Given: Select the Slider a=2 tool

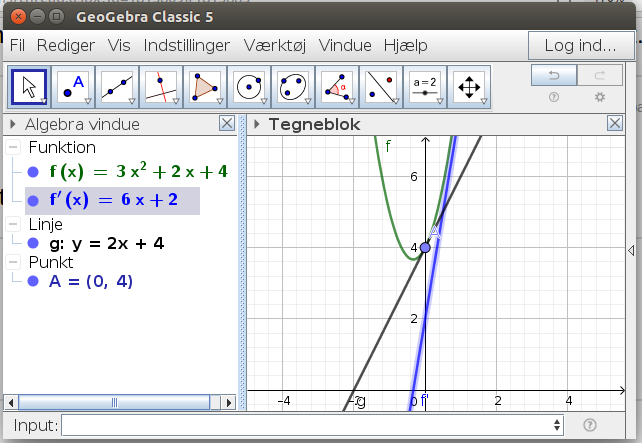Looking at the screenshot, I should (x=425, y=87).
